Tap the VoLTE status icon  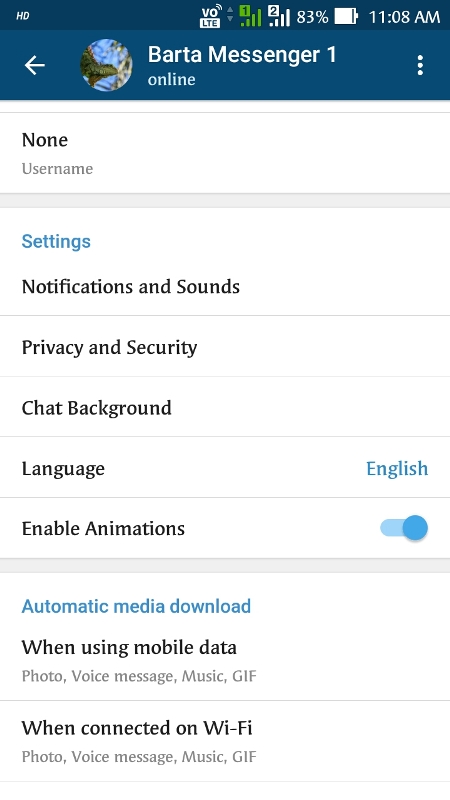(x=210, y=16)
